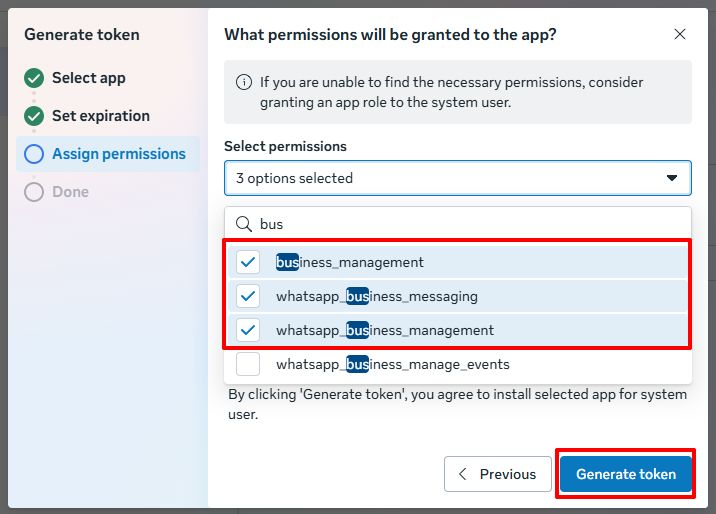The width and height of the screenshot is (716, 514).
Task: Go back with the Previous button
Action: (497, 474)
